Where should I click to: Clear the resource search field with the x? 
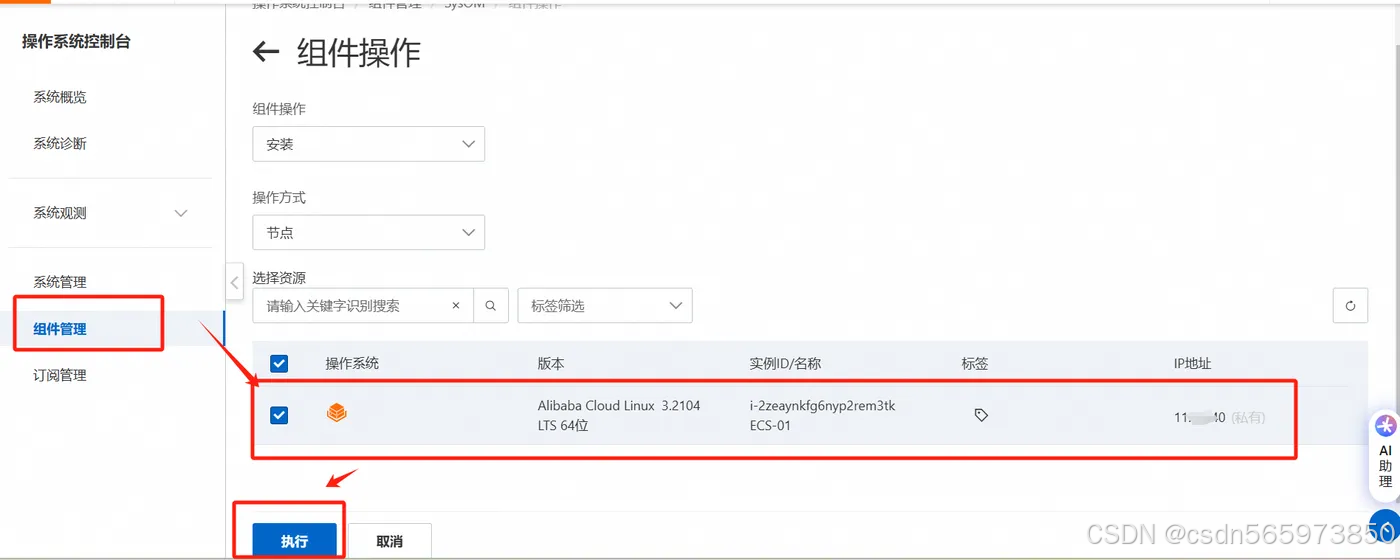click(456, 306)
